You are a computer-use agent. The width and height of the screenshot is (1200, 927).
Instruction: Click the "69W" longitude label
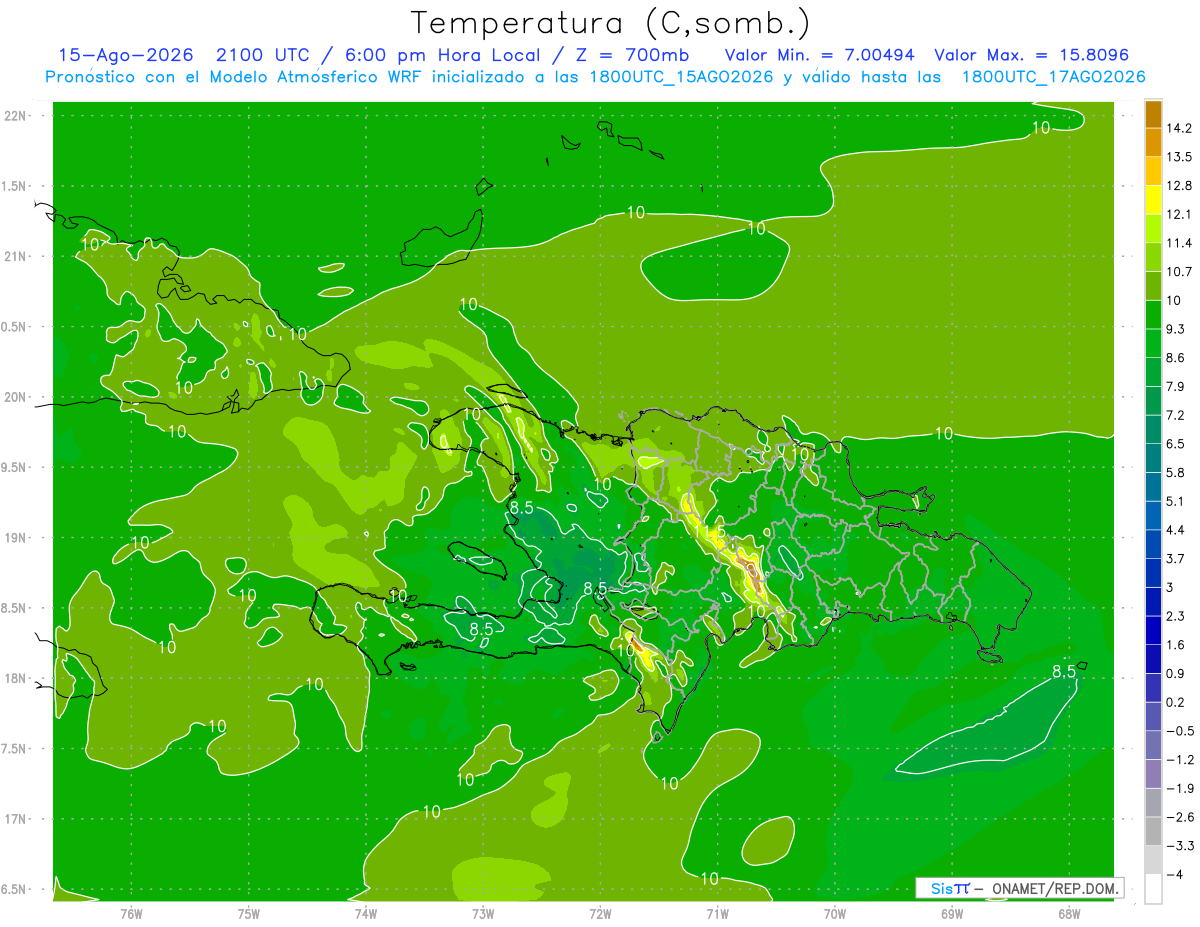click(952, 914)
